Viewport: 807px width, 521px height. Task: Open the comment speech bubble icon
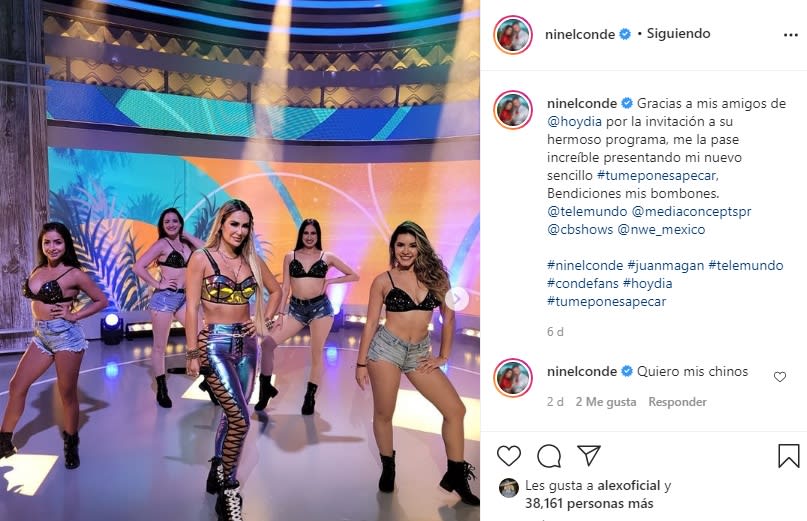549,456
